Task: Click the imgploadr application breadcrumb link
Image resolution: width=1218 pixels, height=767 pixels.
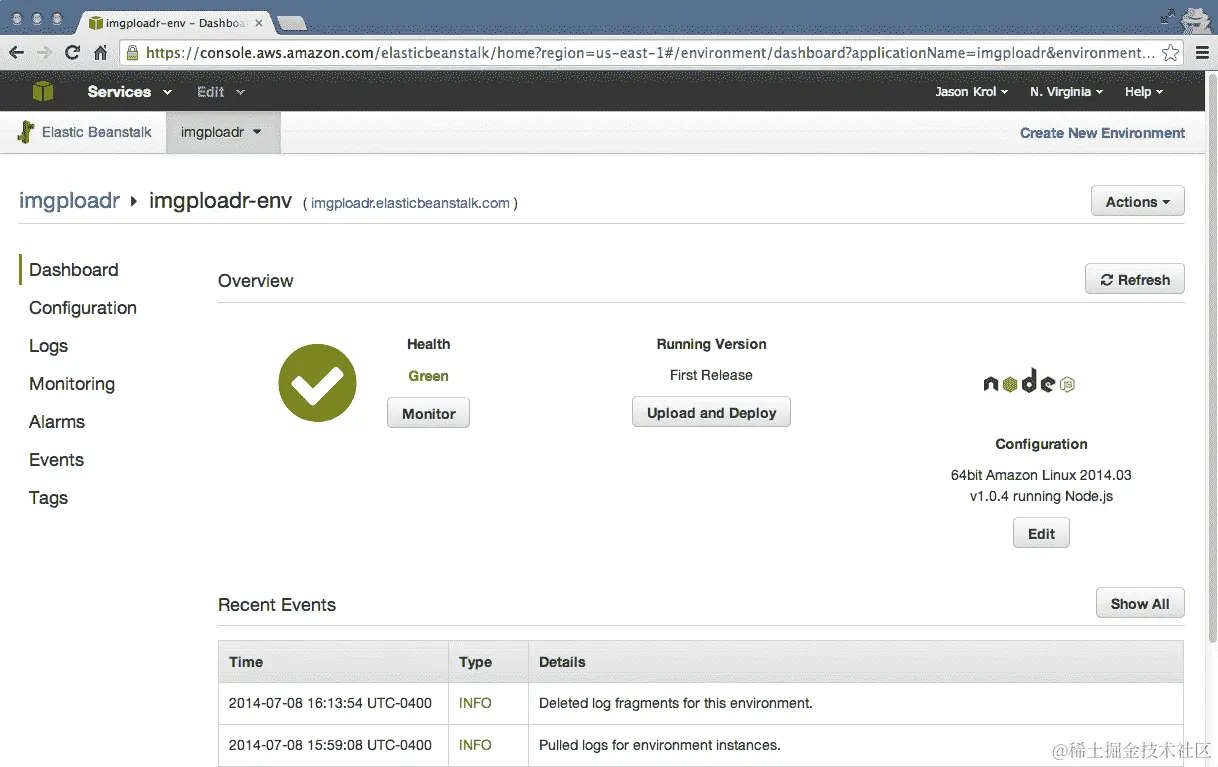Action: [x=69, y=201]
